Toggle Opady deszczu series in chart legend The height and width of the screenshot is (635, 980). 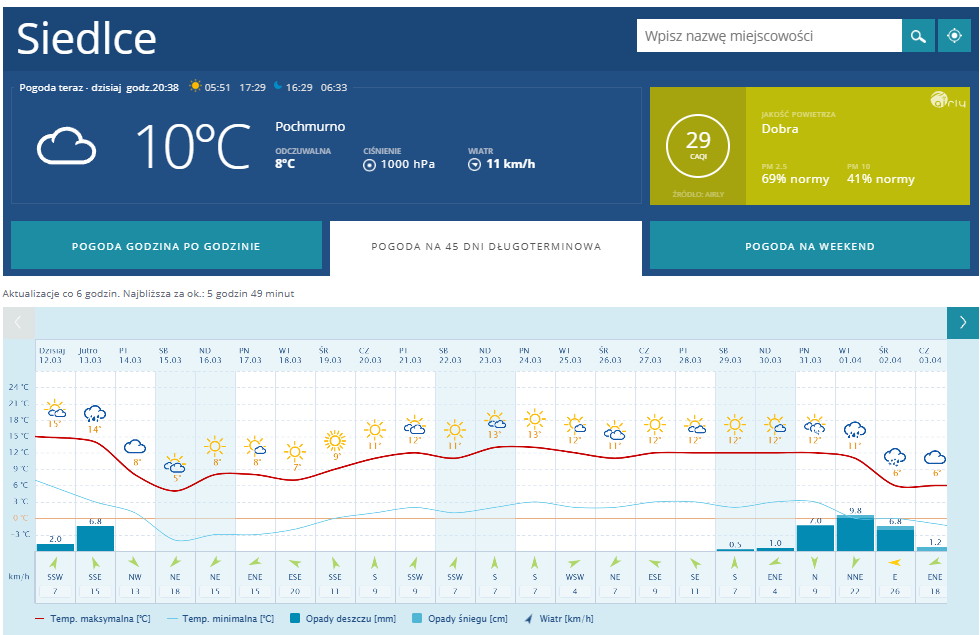click(x=345, y=619)
